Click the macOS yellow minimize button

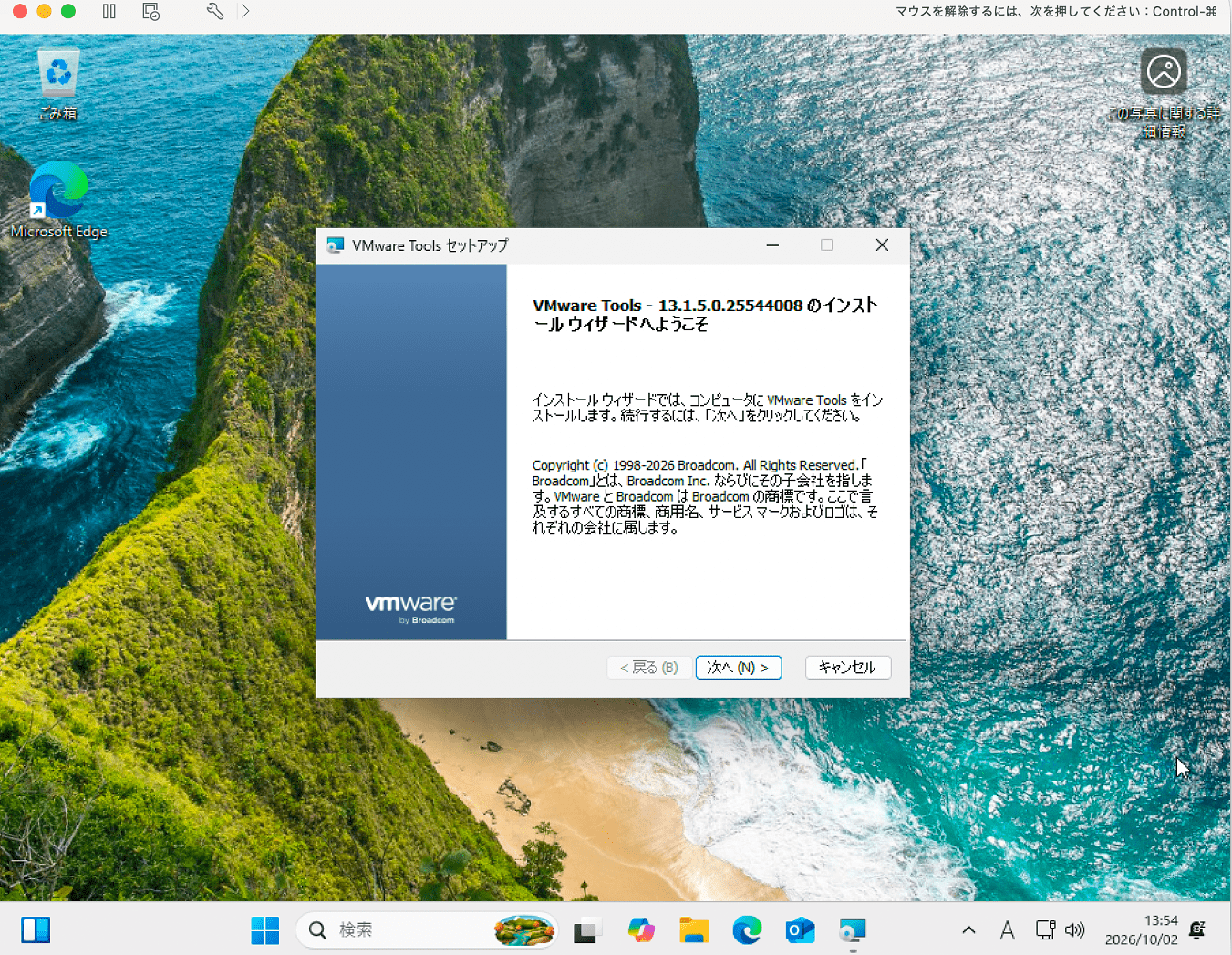click(x=44, y=12)
